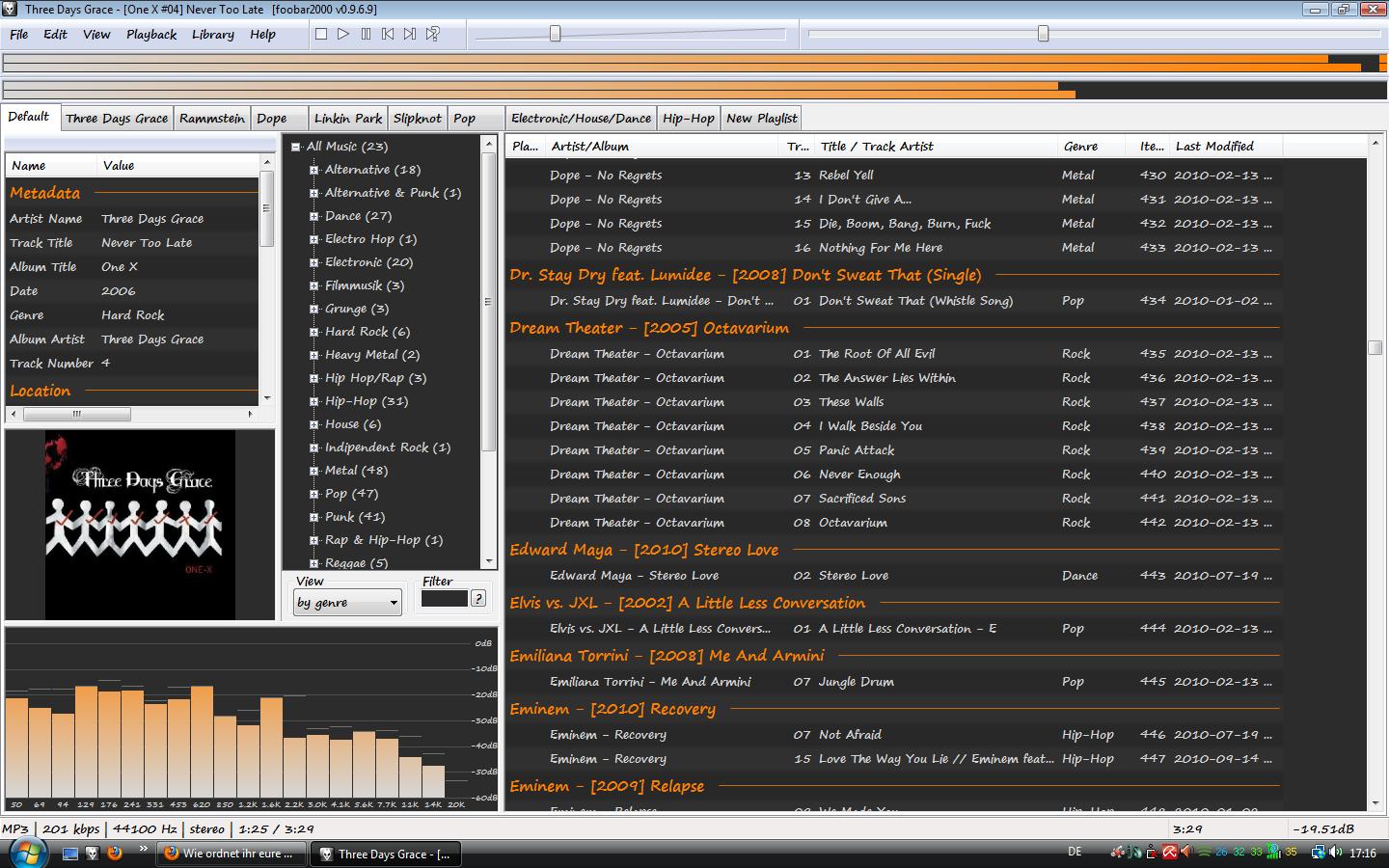The height and width of the screenshot is (868, 1389).
Task: Click the Three Days Grace album art
Action: click(x=140, y=525)
